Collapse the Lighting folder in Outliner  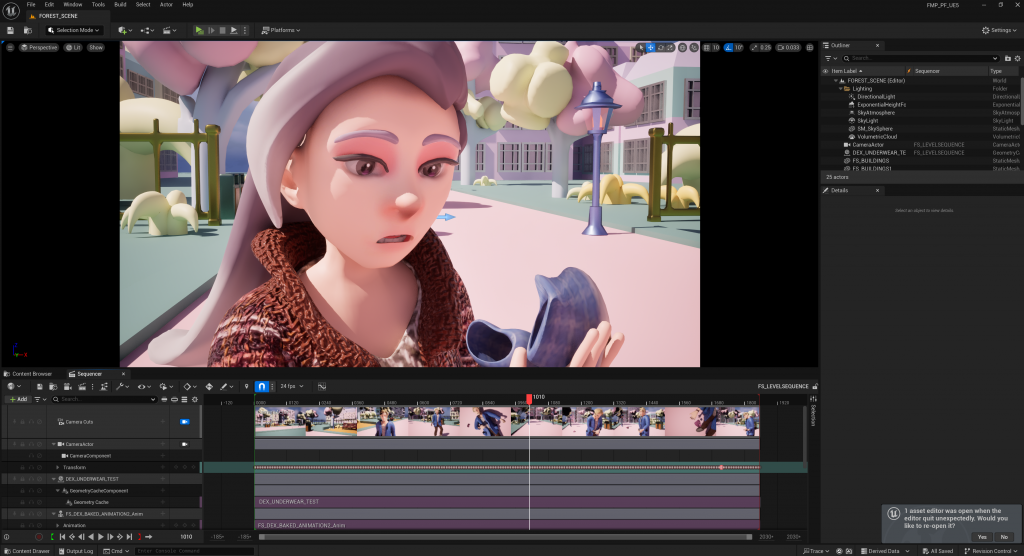click(840, 88)
